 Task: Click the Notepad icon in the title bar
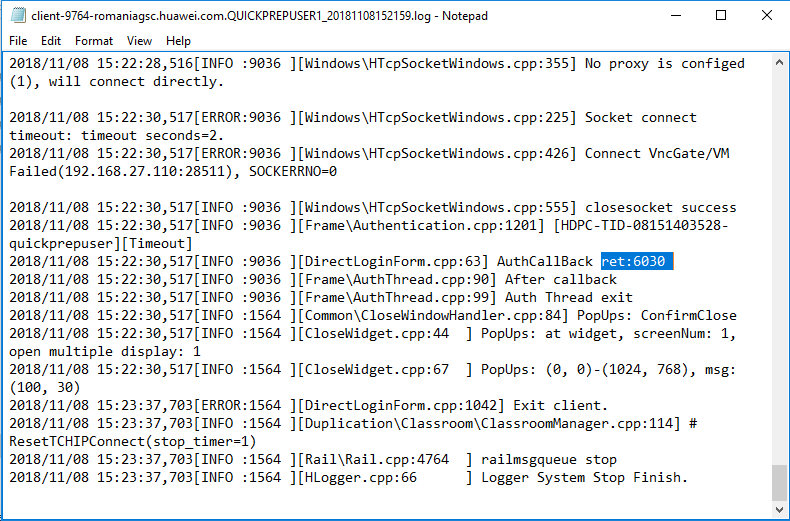(x=18, y=16)
